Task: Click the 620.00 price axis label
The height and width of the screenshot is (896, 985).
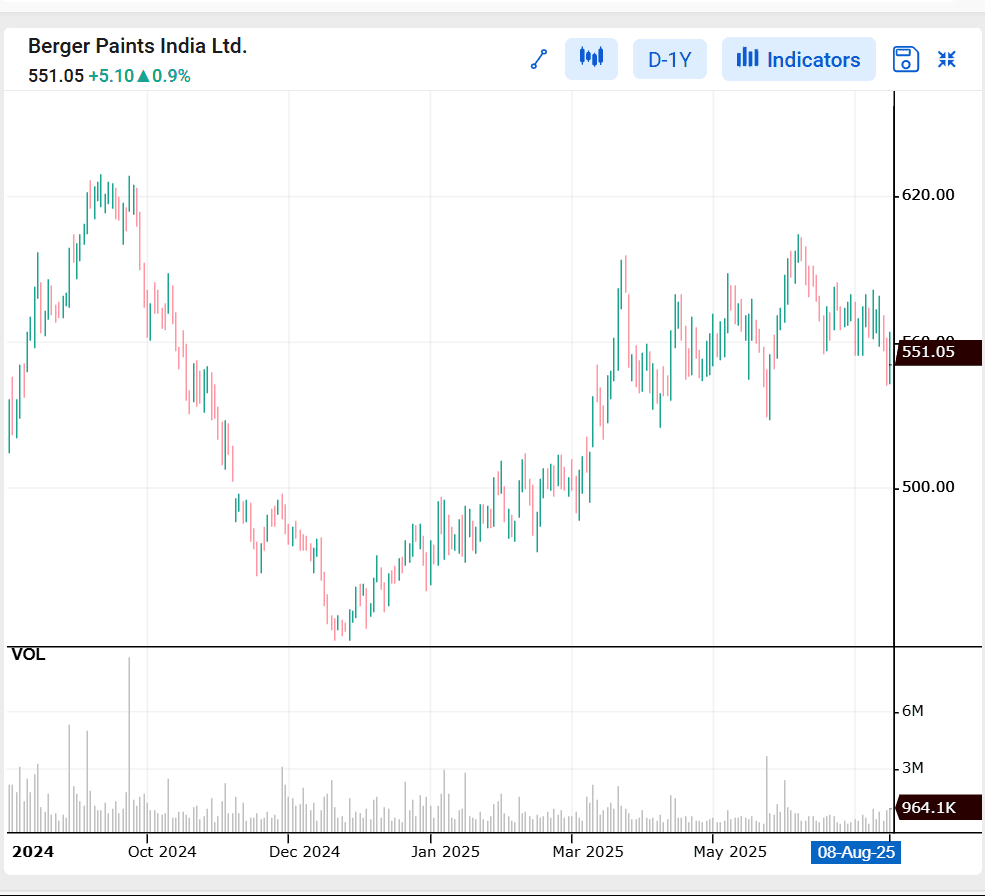Action: pos(928,195)
